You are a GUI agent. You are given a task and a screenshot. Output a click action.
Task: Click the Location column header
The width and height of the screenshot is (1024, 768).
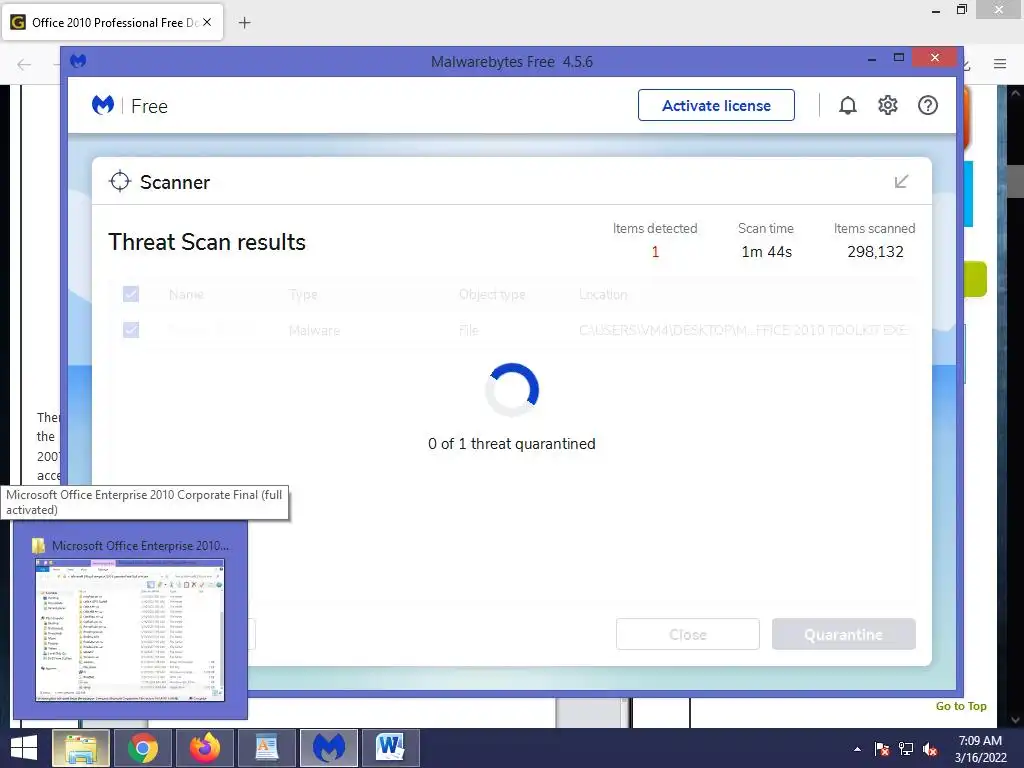coord(603,295)
